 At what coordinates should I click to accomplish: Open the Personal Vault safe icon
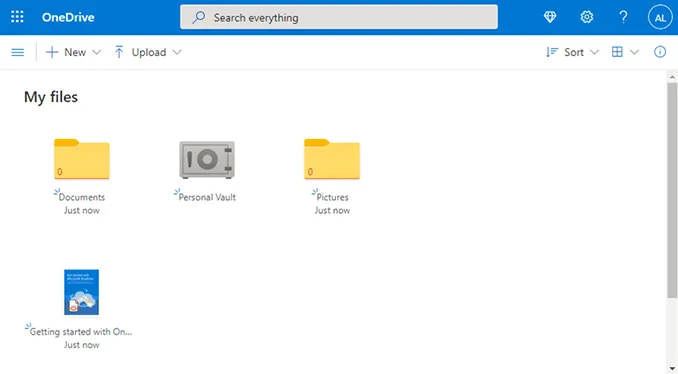tap(207, 160)
